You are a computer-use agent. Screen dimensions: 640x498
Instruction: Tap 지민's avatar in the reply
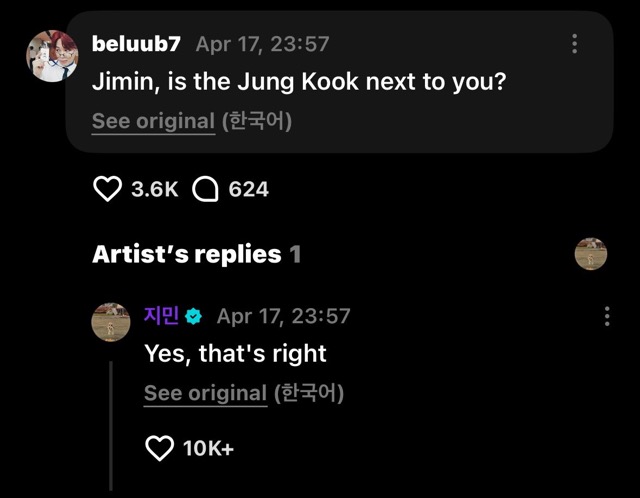tap(111, 322)
